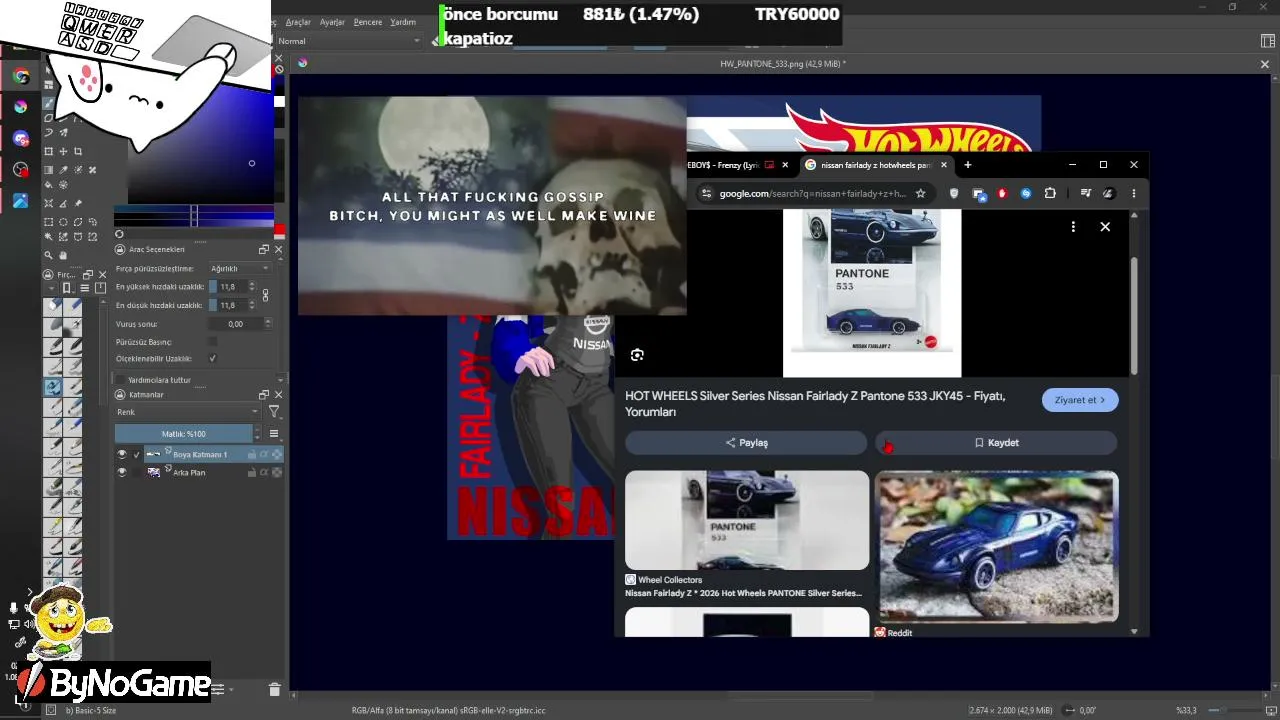Viewport: 1280px width, 720px height.
Task: Close the Katmanlar docker
Action: click(x=278, y=395)
